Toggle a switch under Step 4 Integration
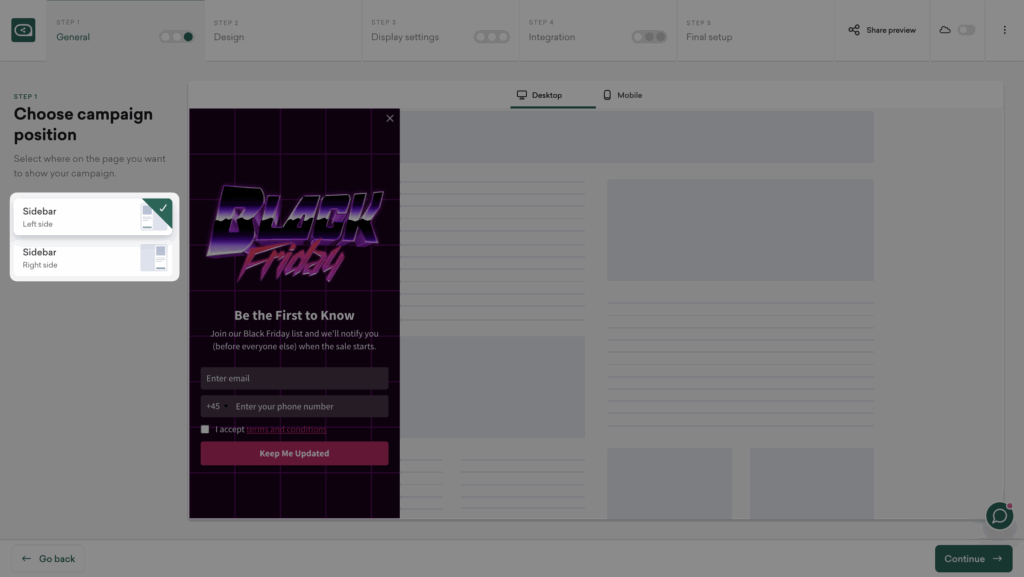1024x577 pixels. point(648,35)
